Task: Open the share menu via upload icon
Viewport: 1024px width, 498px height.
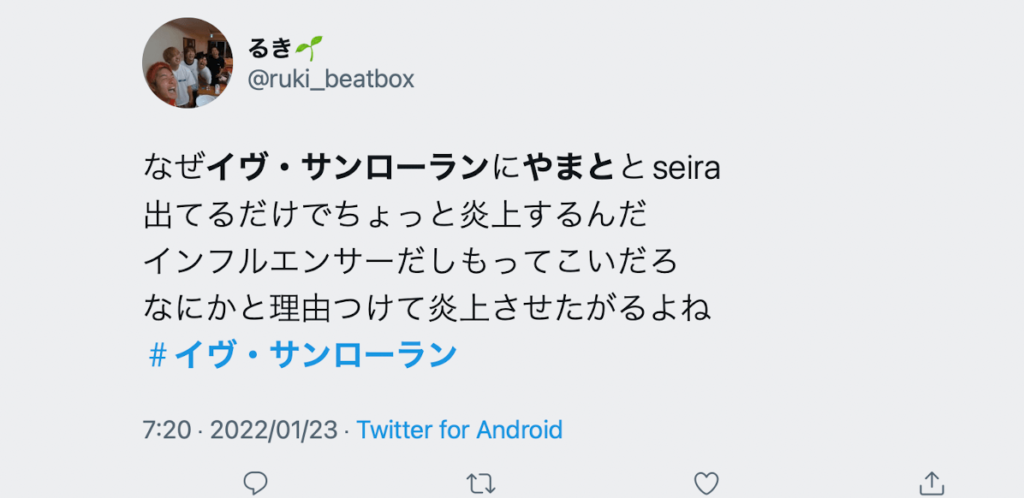Action: (x=932, y=484)
